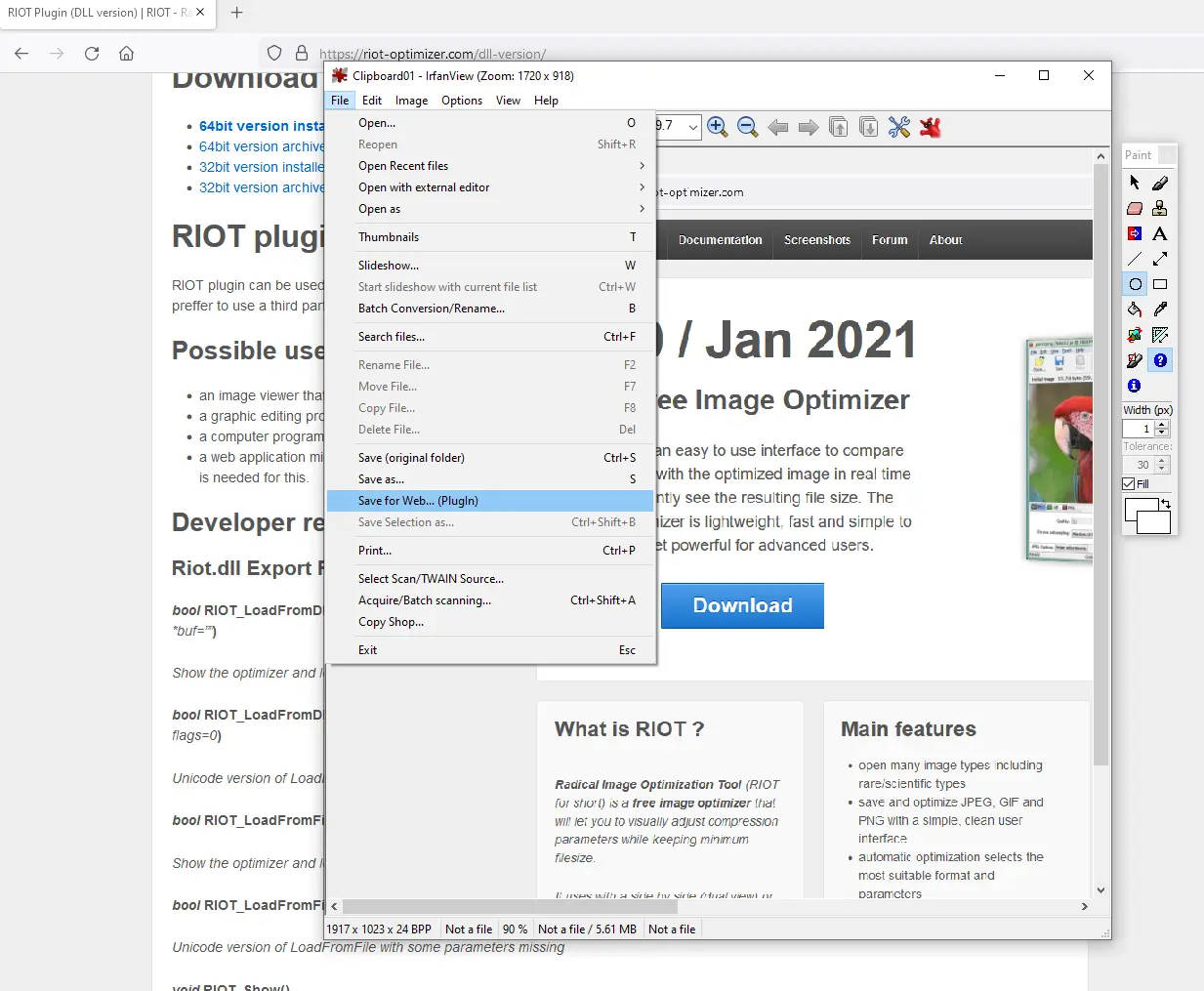
Task: Open the View menu
Action: click(508, 101)
